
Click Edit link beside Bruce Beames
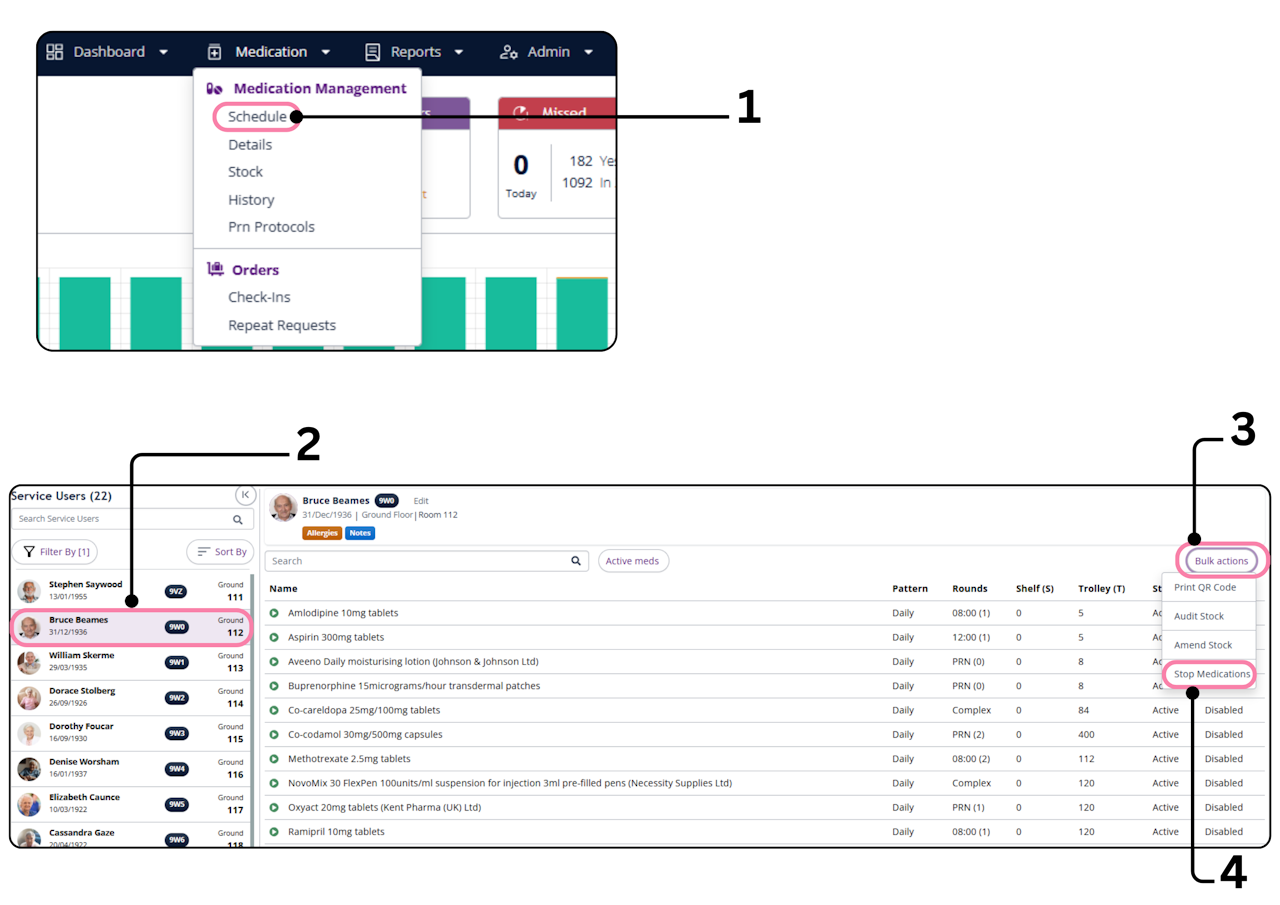click(421, 501)
